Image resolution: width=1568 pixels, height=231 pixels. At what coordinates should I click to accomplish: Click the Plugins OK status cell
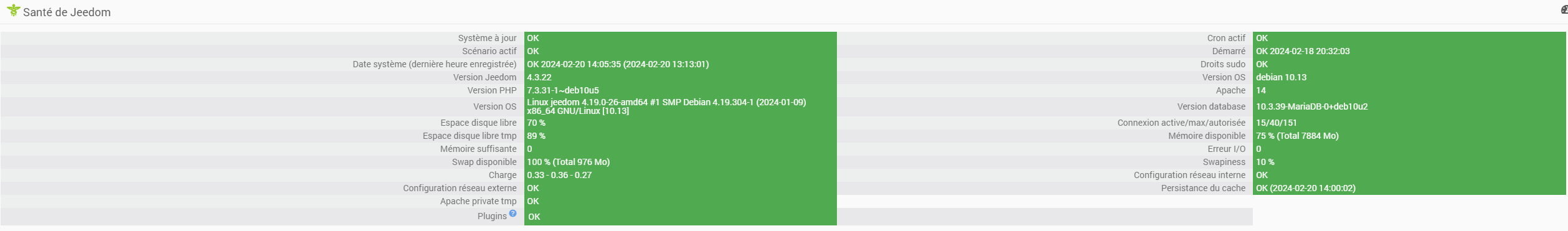pos(680,217)
